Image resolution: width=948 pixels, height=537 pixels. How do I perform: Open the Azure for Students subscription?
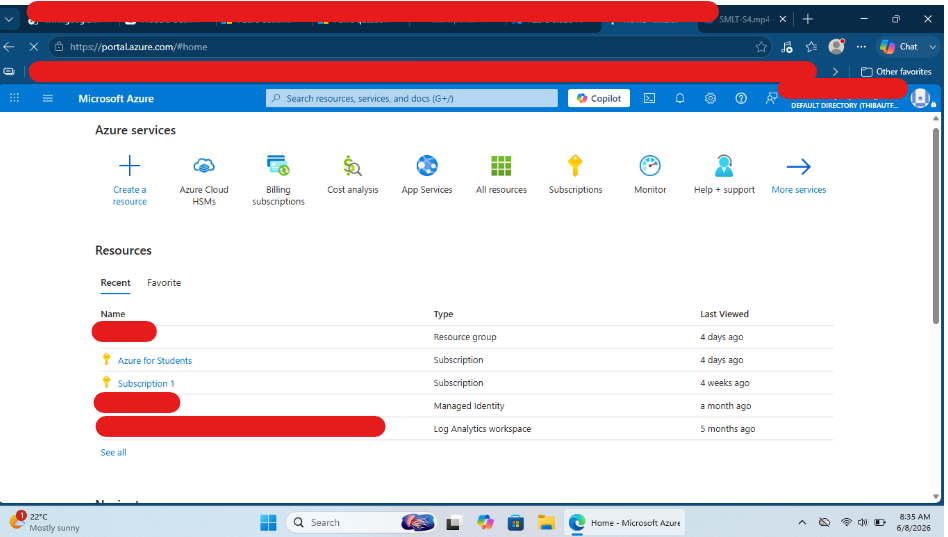(x=155, y=360)
